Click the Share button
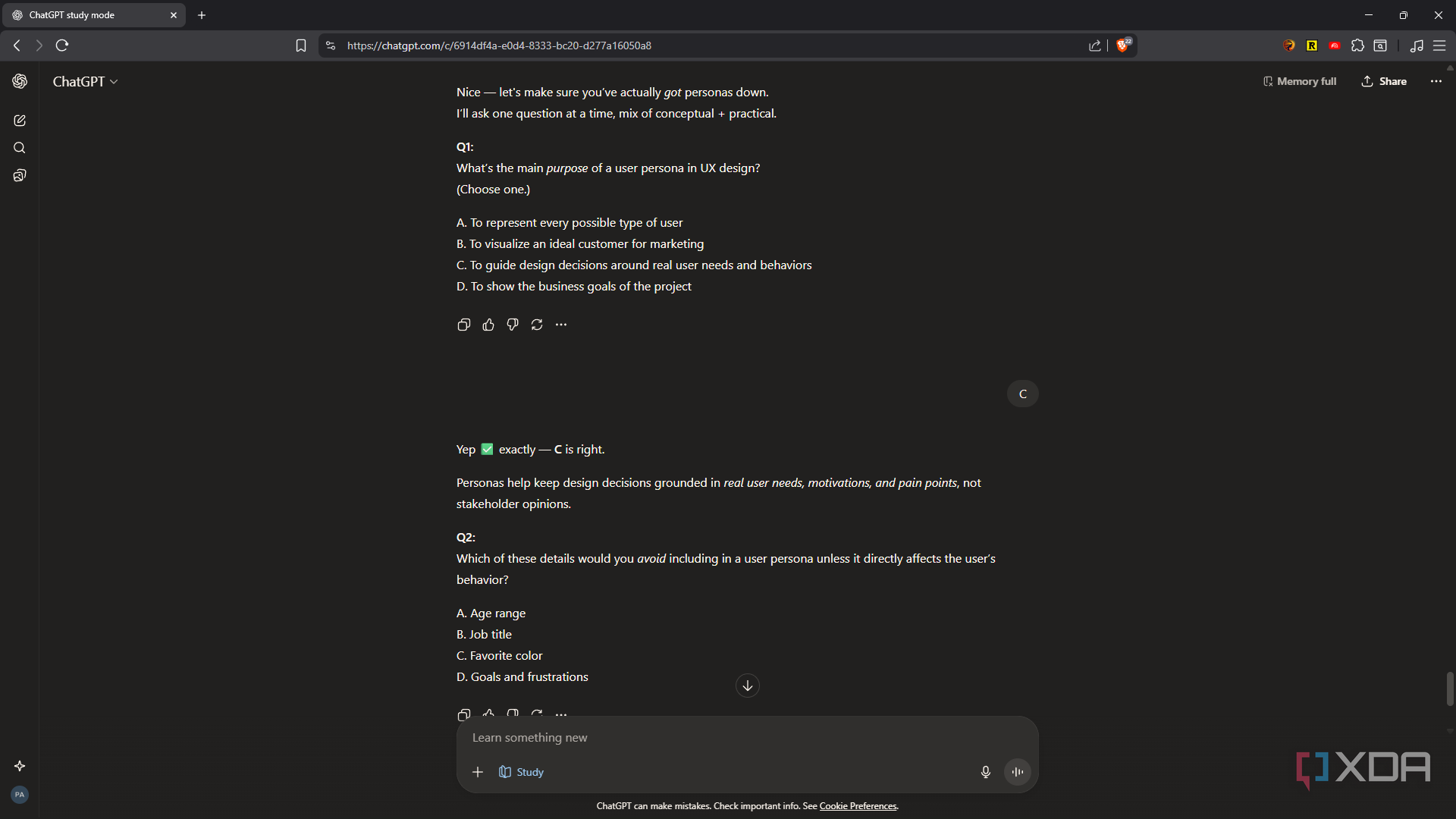Screen dimensions: 1456x819 (x=1384, y=81)
